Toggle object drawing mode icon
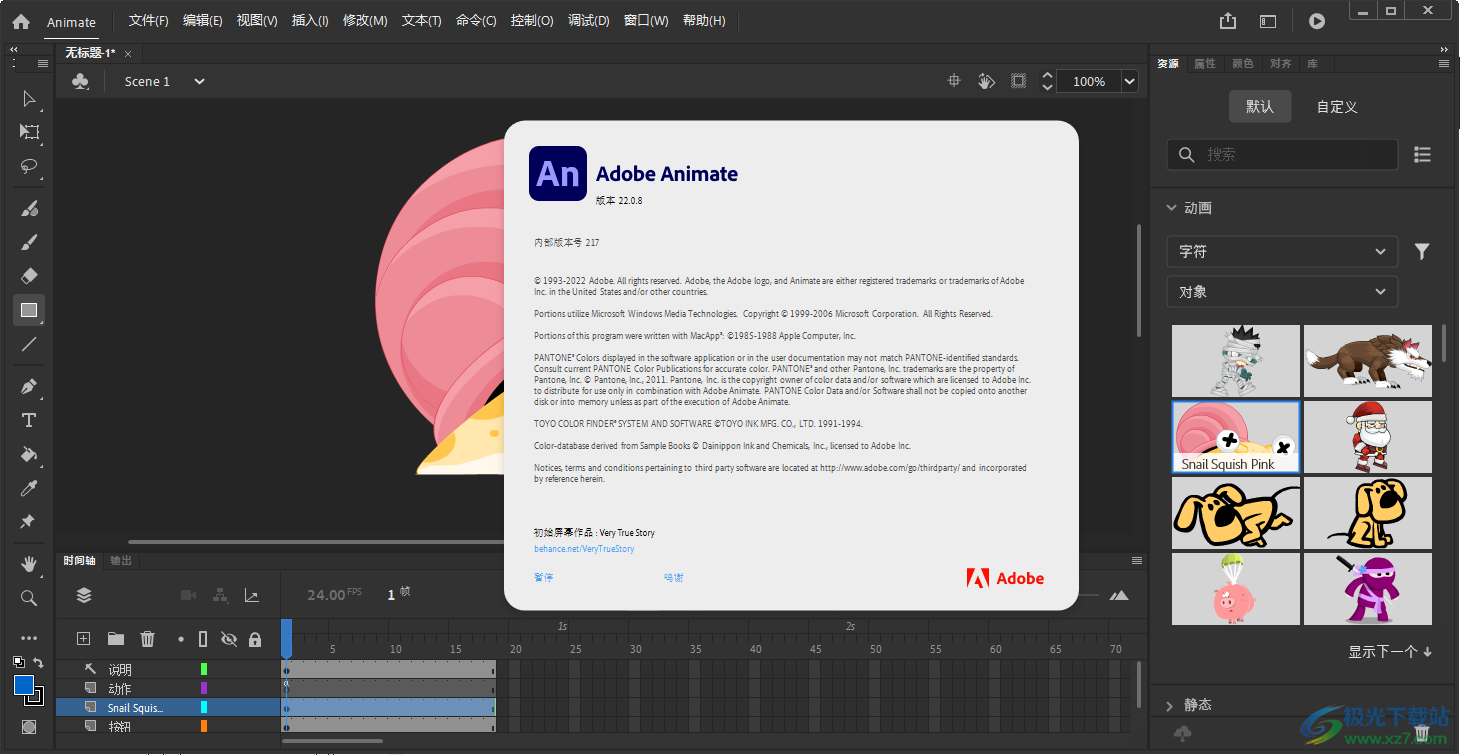The height and width of the screenshot is (755, 1460). (x=29, y=728)
